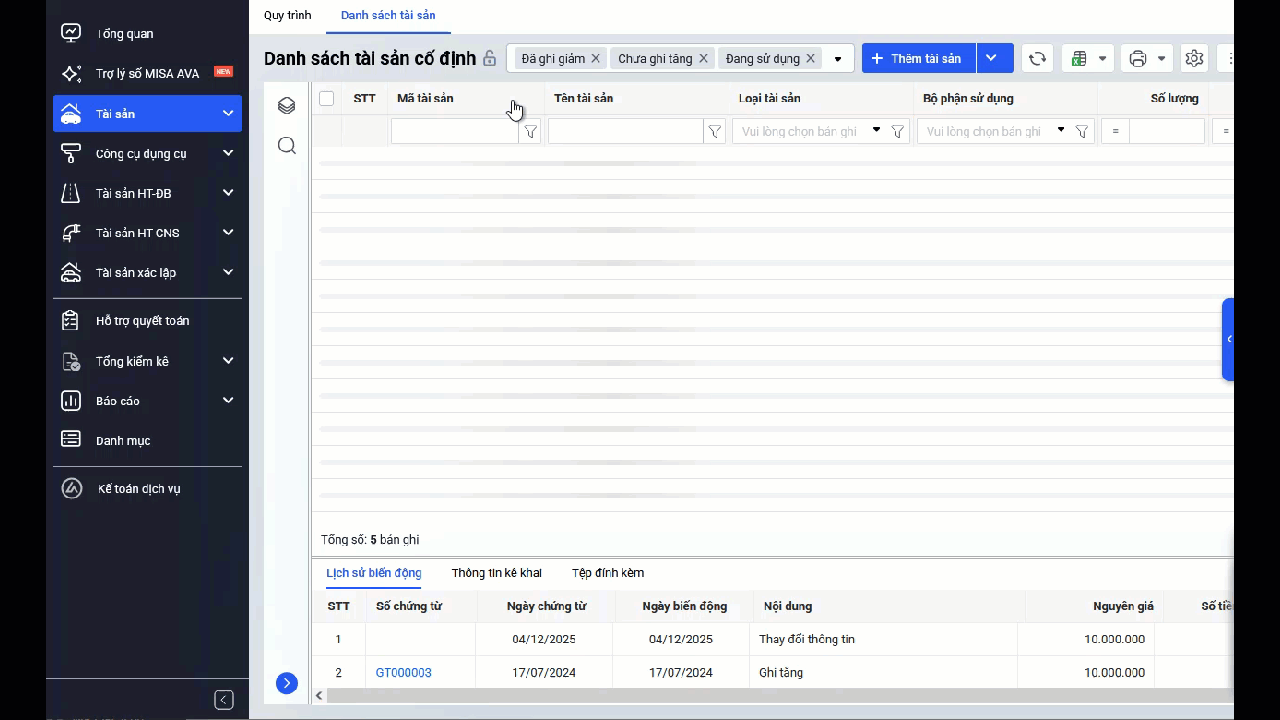Open voucher link GT000003
The width and height of the screenshot is (1280, 720).
403,673
